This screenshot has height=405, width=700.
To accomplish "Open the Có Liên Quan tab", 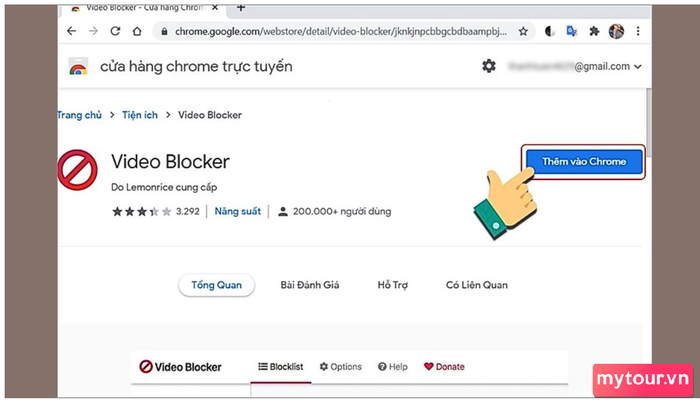I will tap(477, 285).
